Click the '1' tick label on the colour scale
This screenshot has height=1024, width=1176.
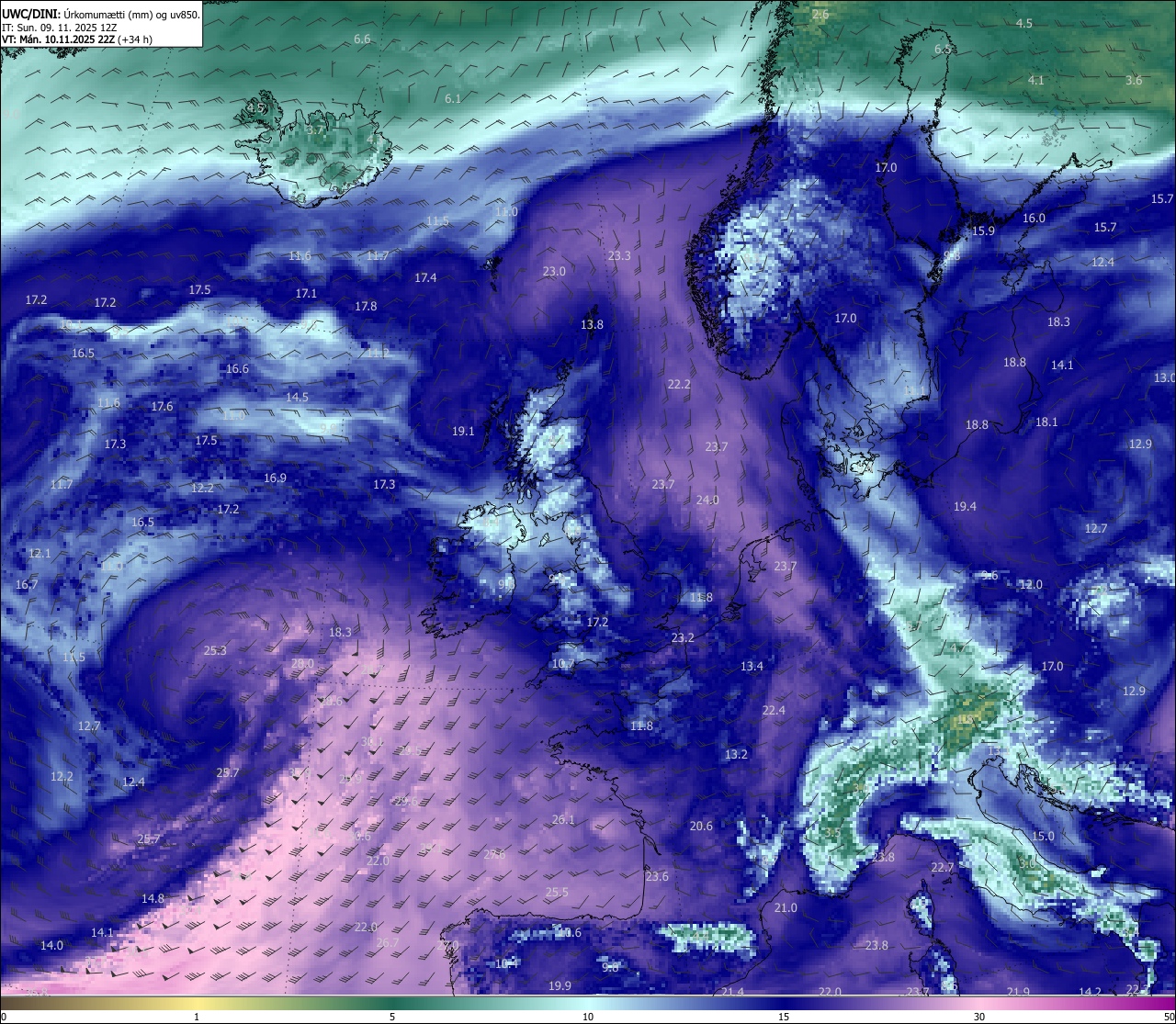[x=197, y=1017]
